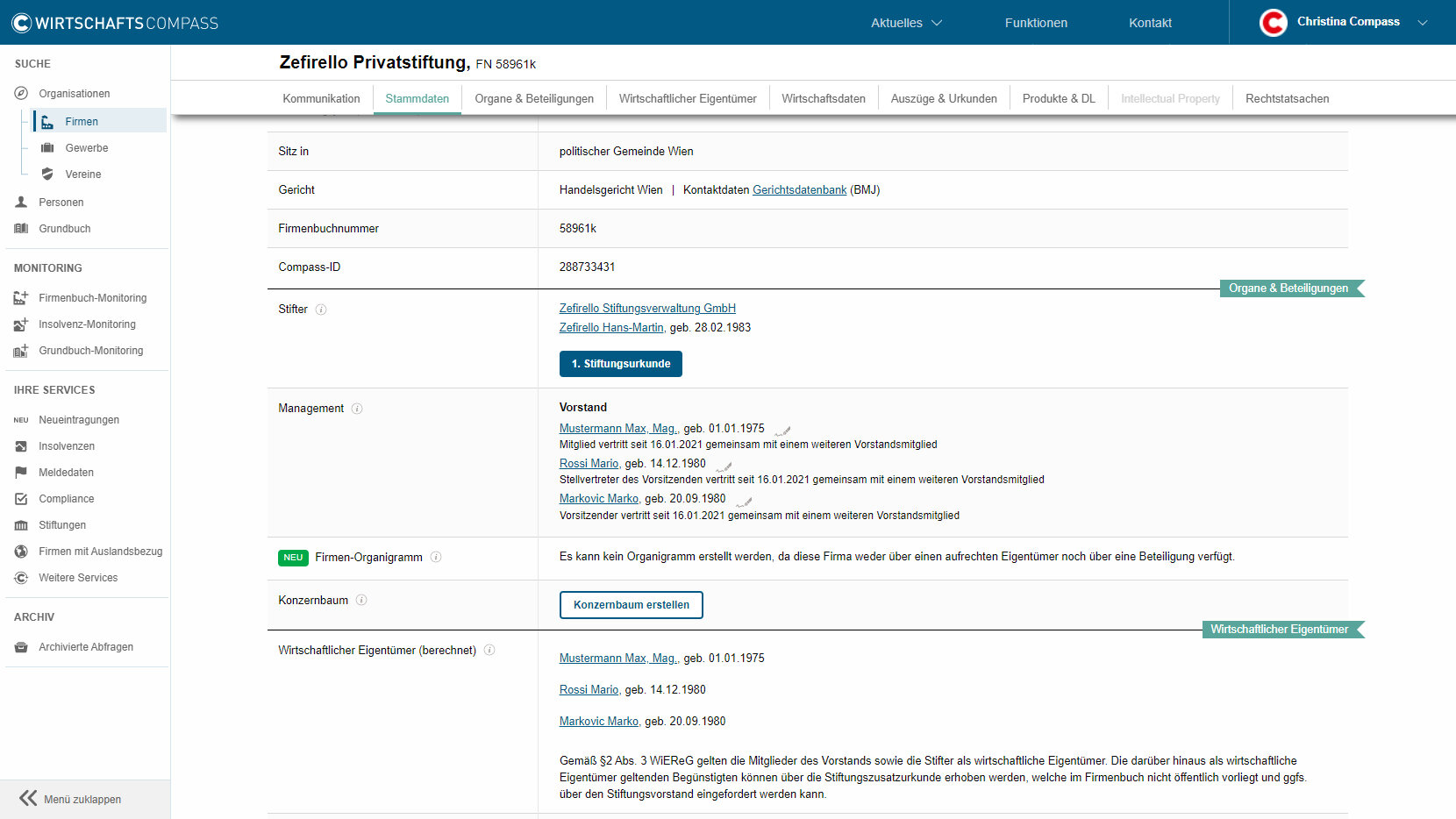Open the Gerichtsdatenbank link

click(800, 190)
